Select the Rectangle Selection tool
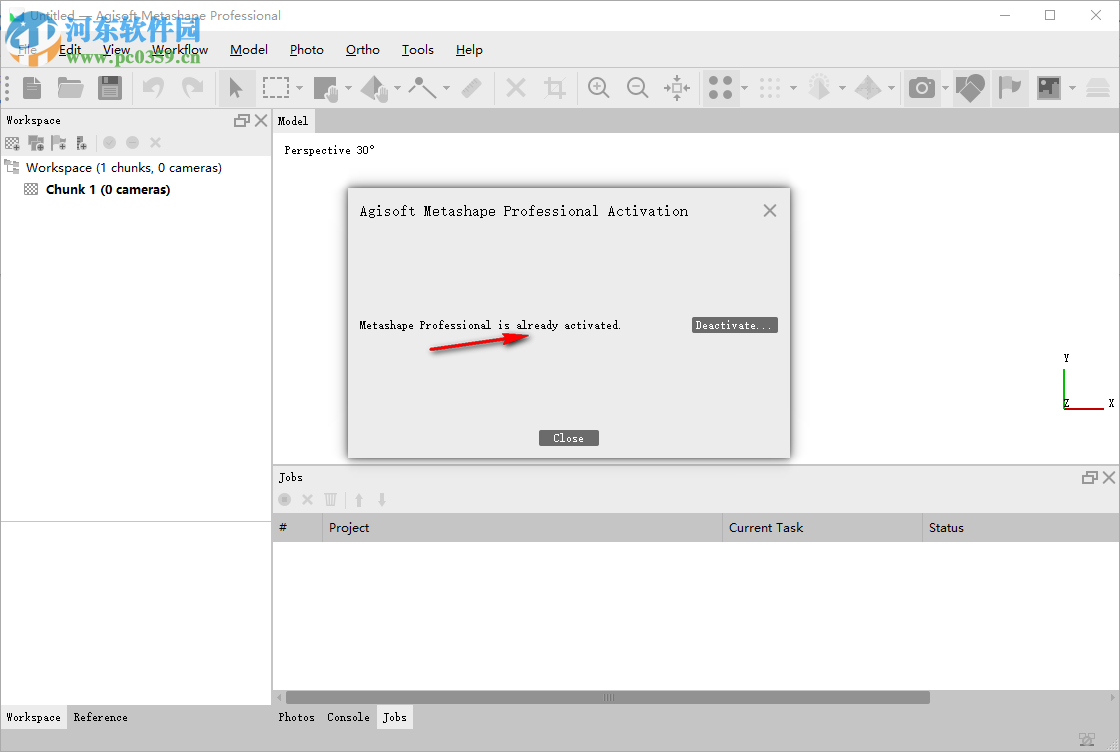Image resolution: width=1120 pixels, height=752 pixels. (x=275, y=87)
